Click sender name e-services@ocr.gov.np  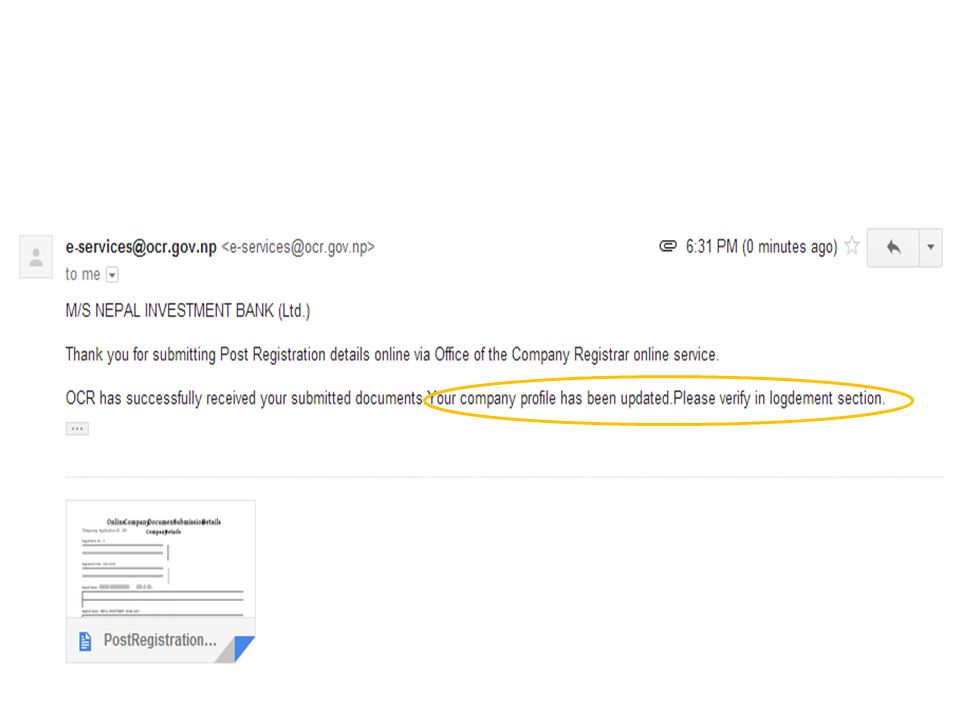(x=141, y=247)
